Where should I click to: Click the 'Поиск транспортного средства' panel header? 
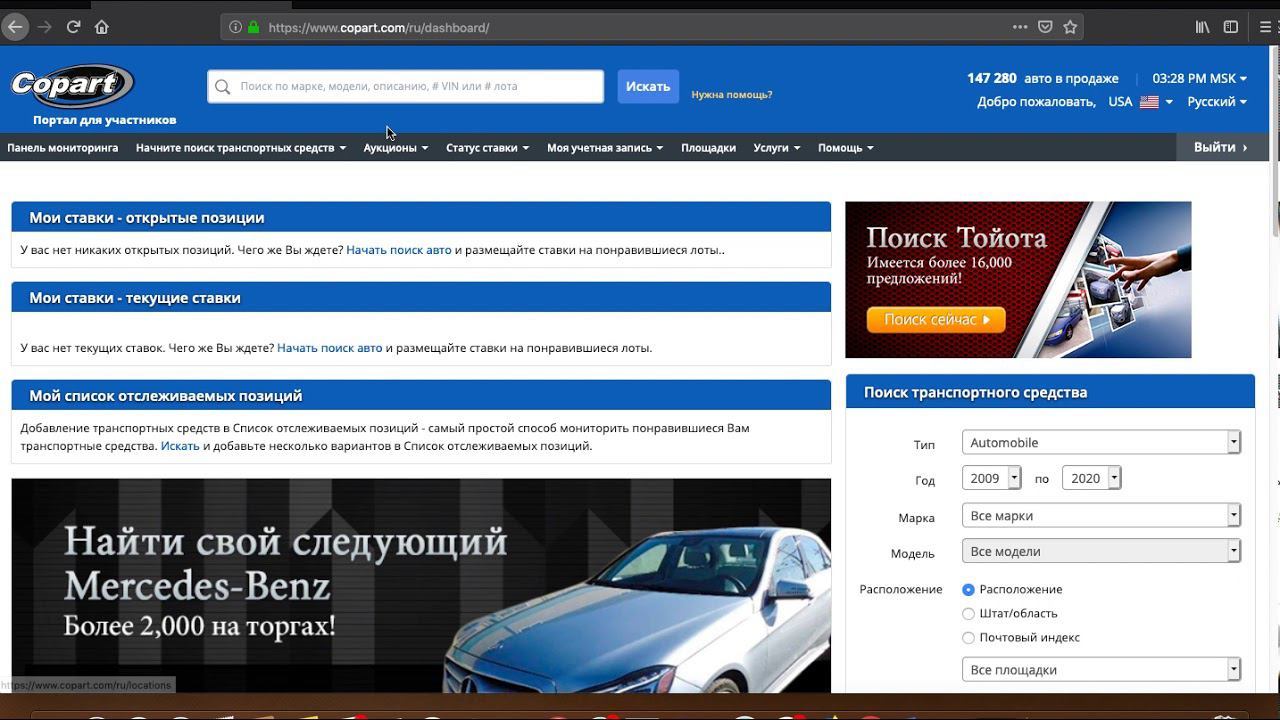[x=1050, y=392]
